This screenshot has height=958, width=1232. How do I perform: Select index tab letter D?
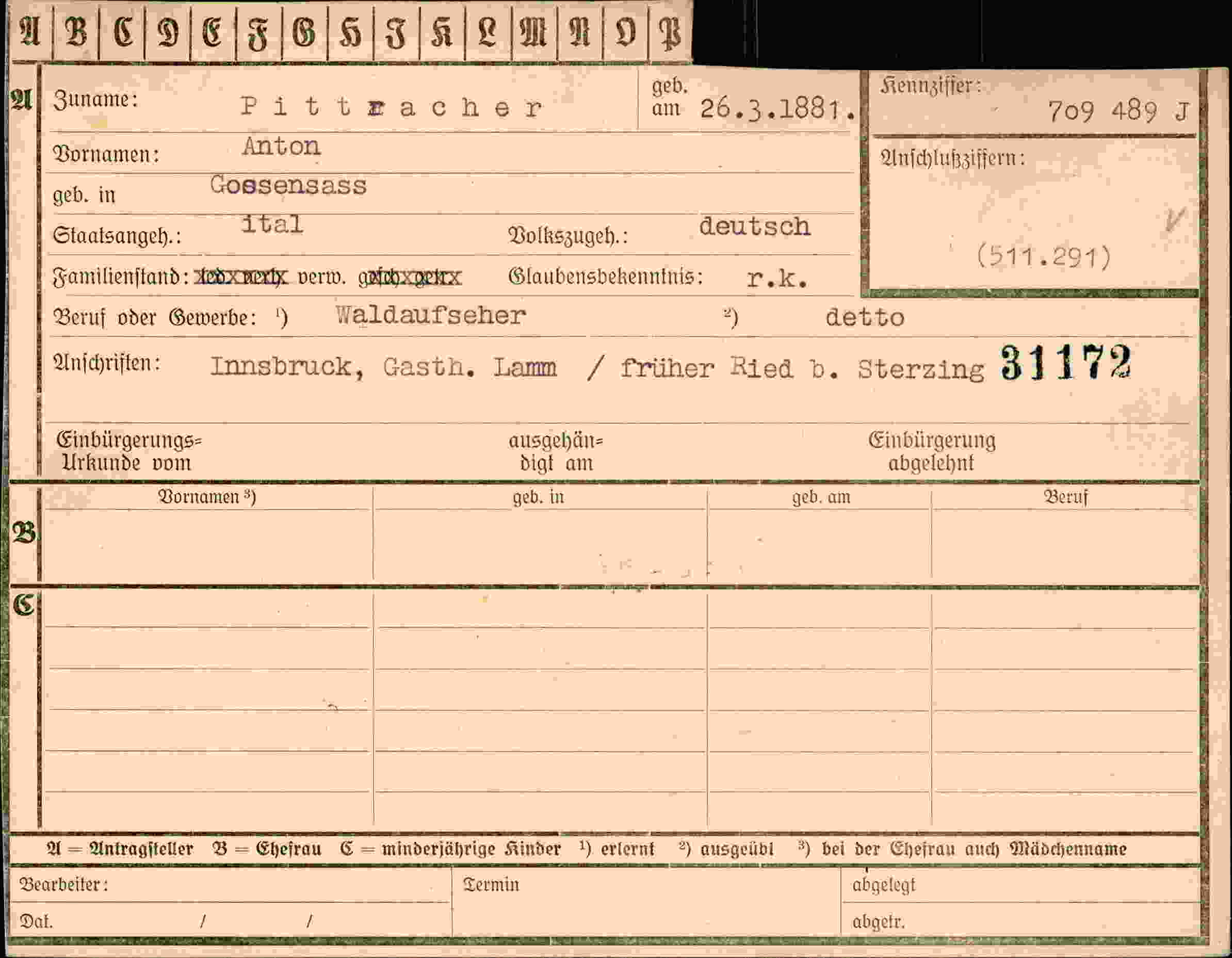pyautogui.click(x=168, y=32)
